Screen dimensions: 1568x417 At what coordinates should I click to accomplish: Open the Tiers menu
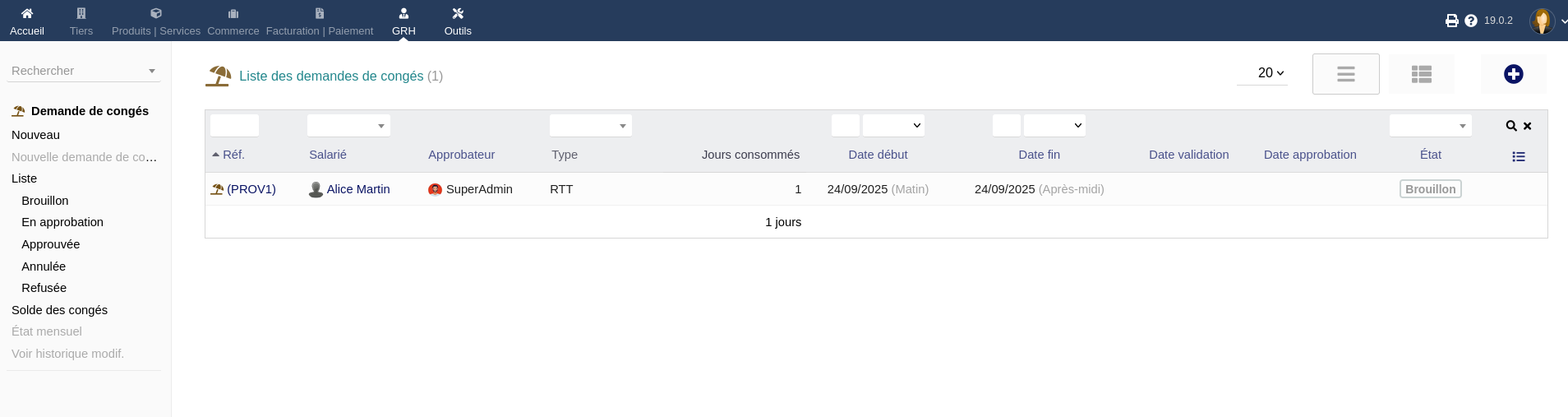(x=81, y=21)
